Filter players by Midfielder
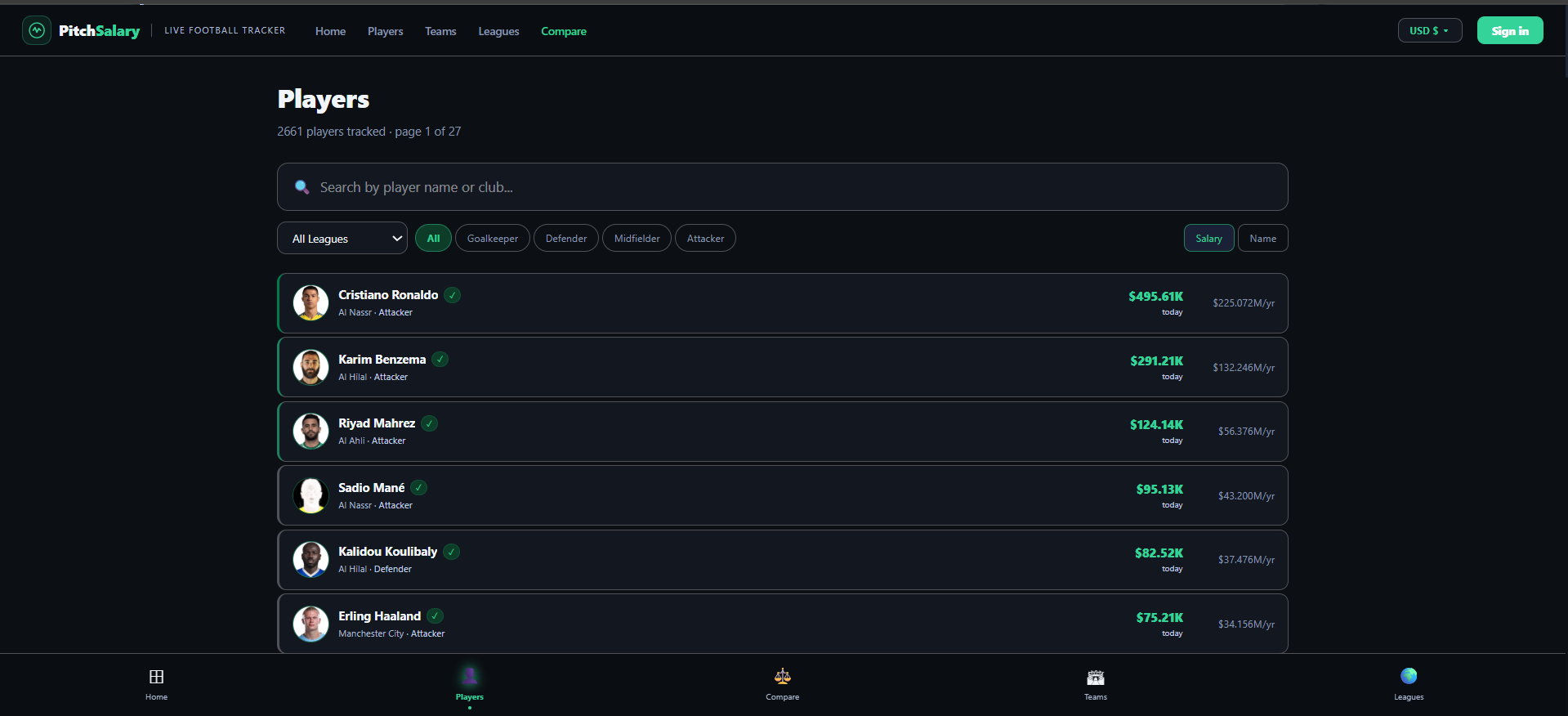 637,239
